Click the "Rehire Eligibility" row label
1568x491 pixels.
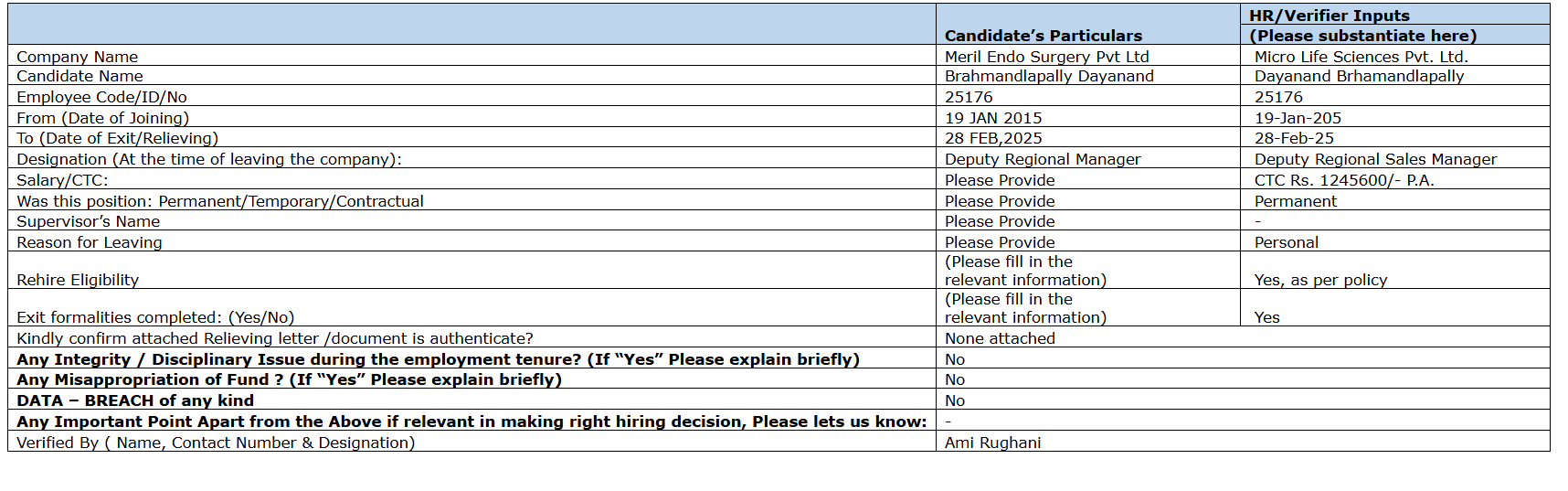78,280
